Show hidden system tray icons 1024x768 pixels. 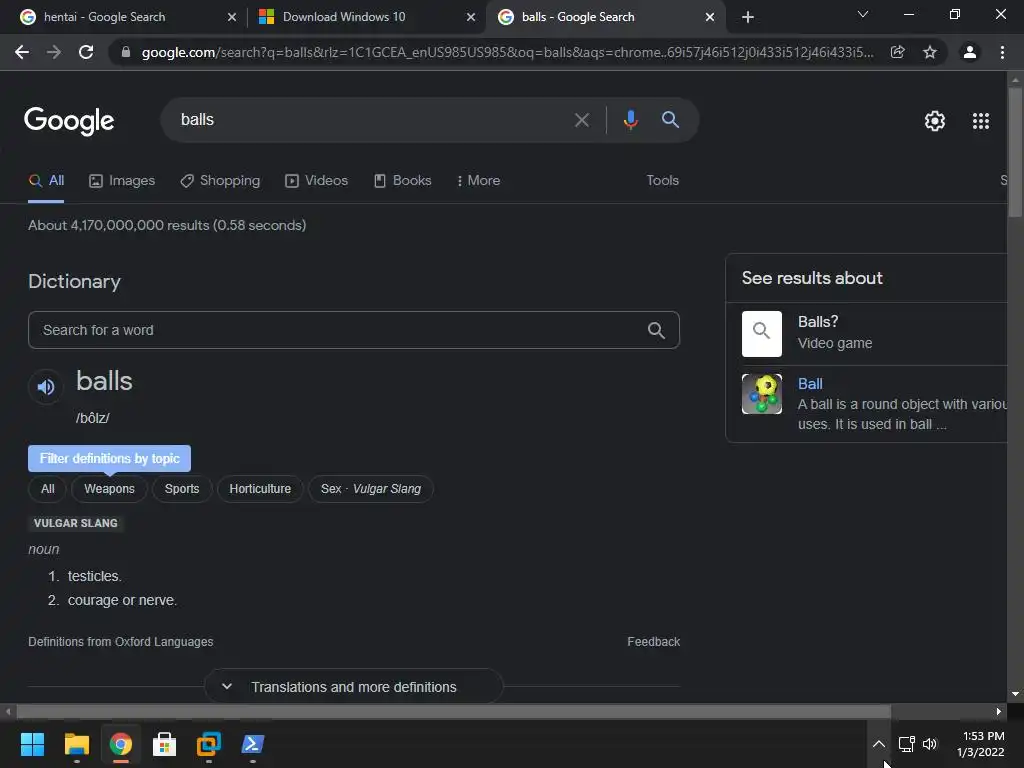(879, 744)
